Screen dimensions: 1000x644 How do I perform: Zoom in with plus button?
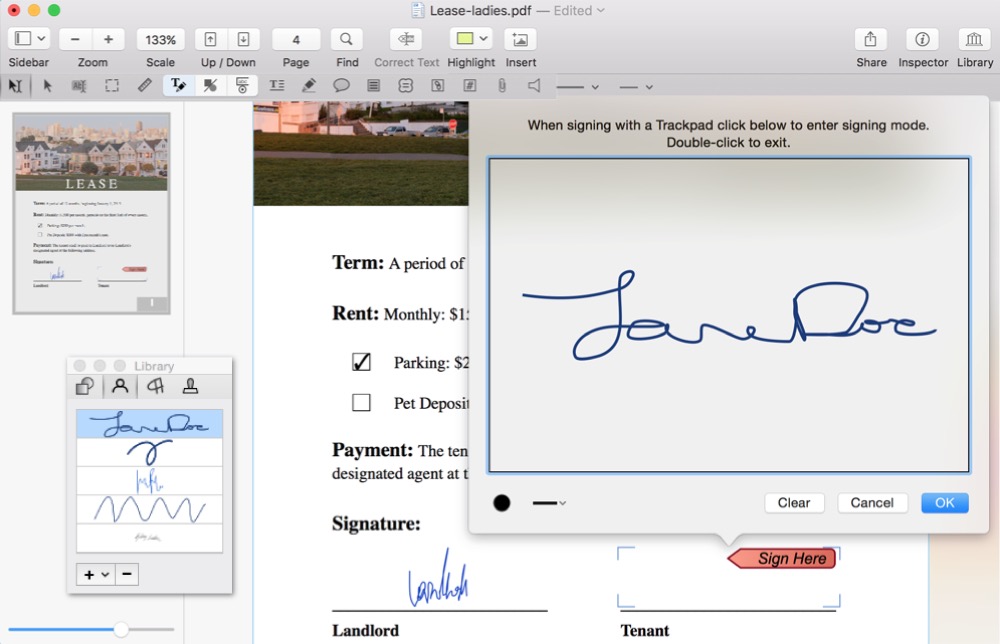pyautogui.click(x=108, y=40)
